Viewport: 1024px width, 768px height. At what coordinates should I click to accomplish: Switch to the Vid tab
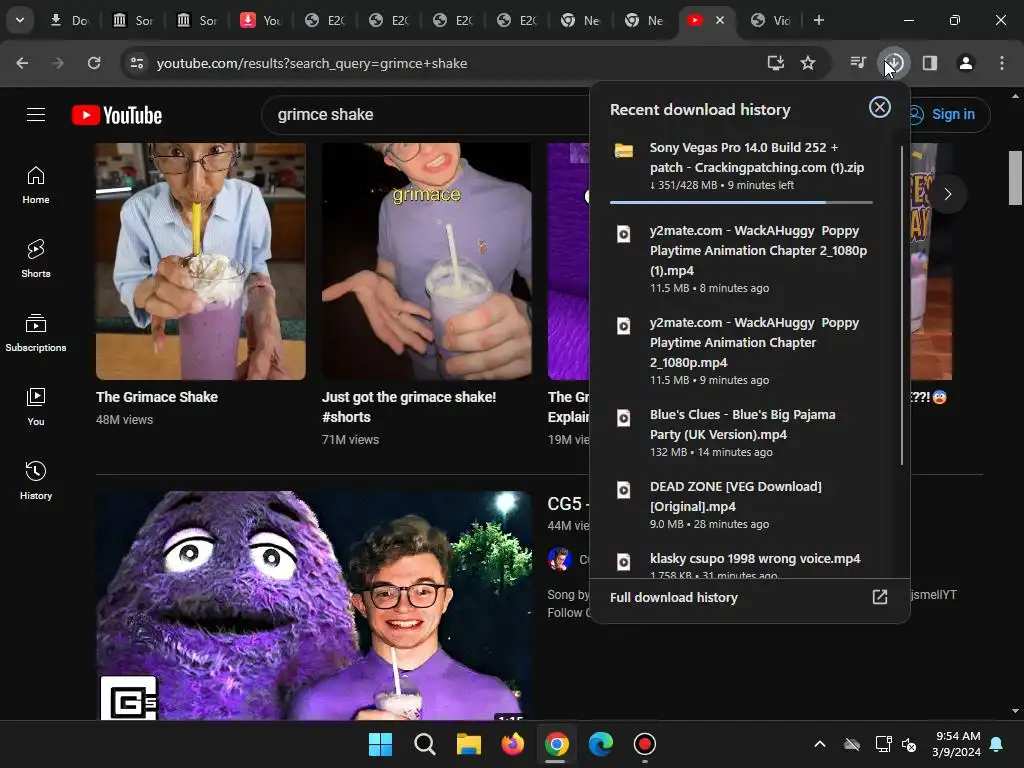(x=771, y=20)
